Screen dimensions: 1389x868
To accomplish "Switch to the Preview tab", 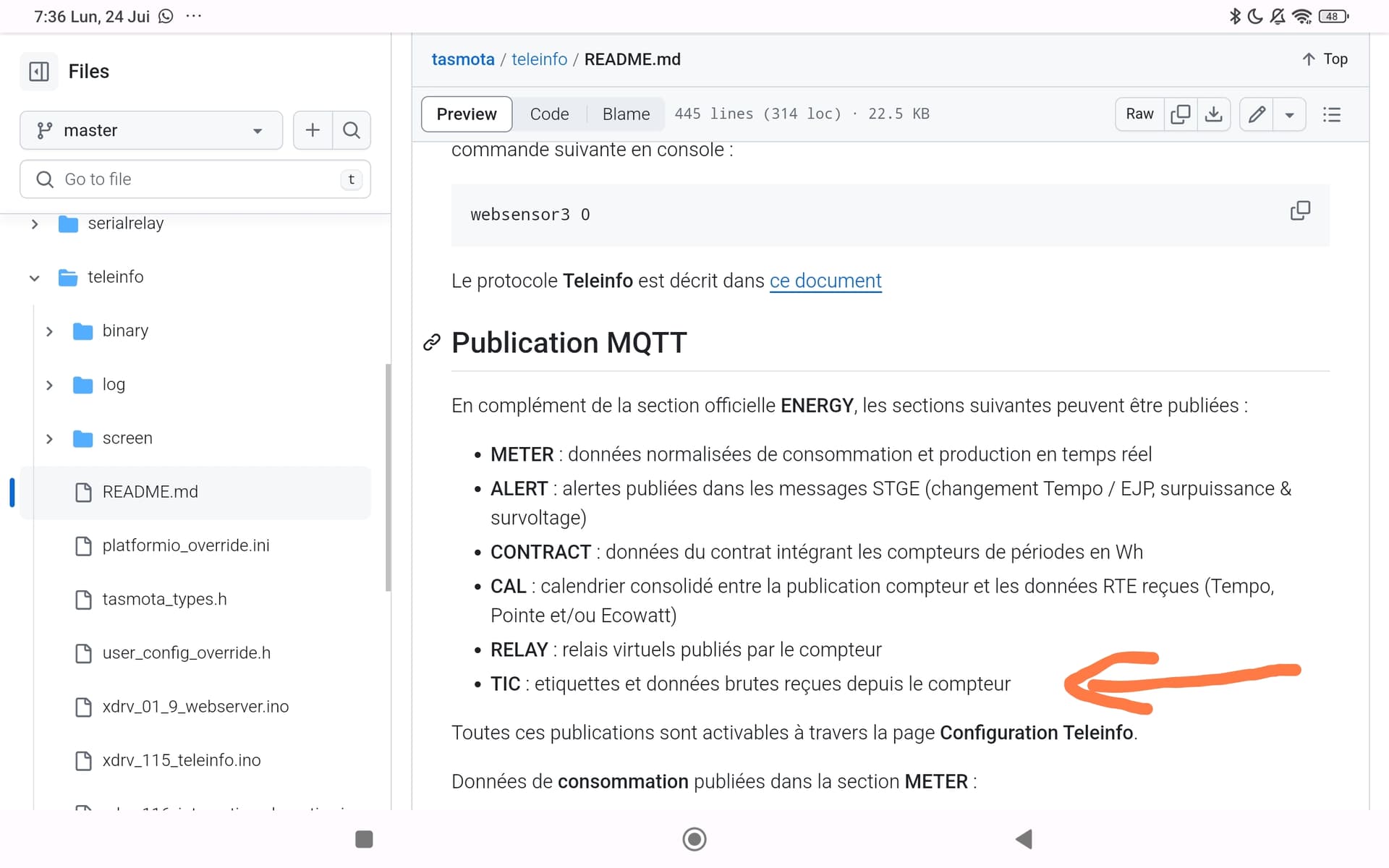I will 467,114.
